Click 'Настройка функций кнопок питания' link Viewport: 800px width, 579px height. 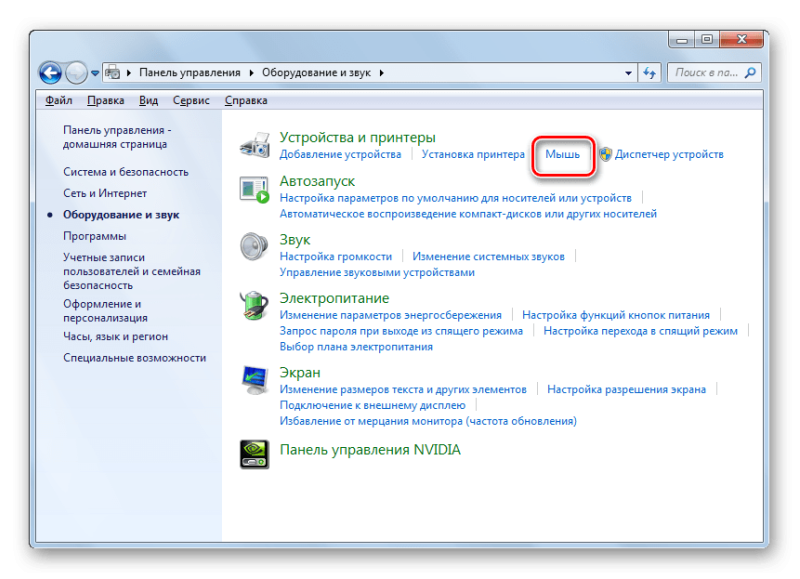(616, 315)
